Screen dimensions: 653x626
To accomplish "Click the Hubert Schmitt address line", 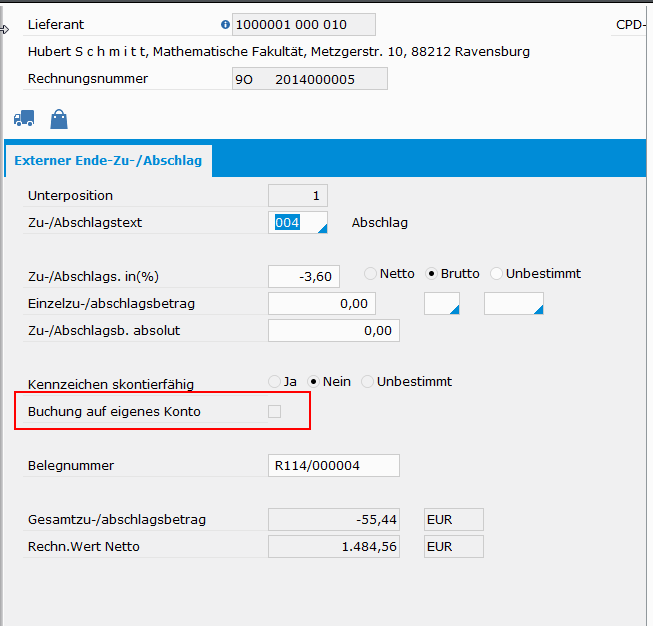I will point(279,52).
